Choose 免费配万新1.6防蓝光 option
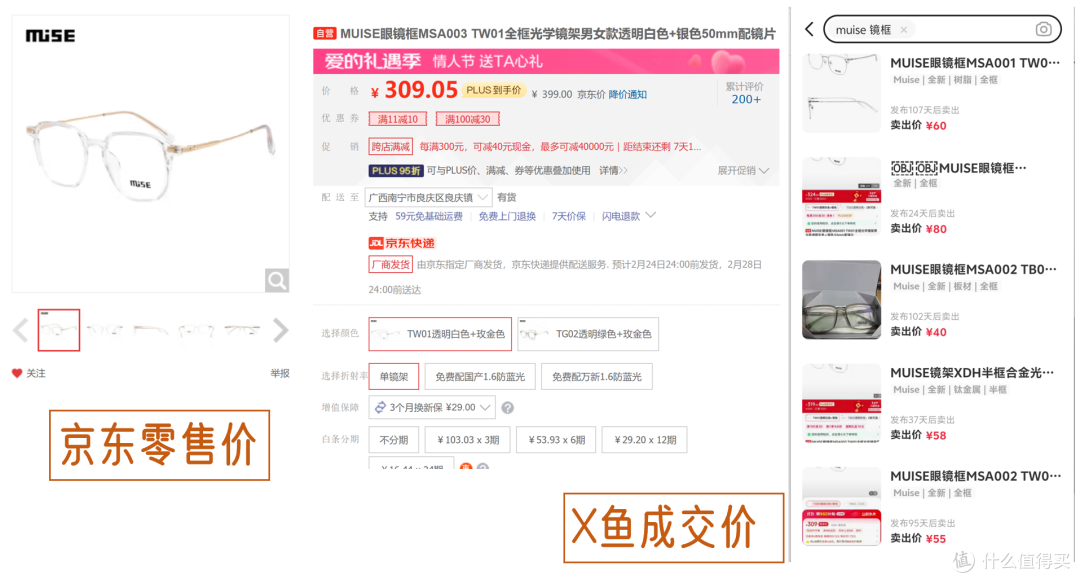Image resolution: width=1080 pixels, height=583 pixels. tap(596, 376)
